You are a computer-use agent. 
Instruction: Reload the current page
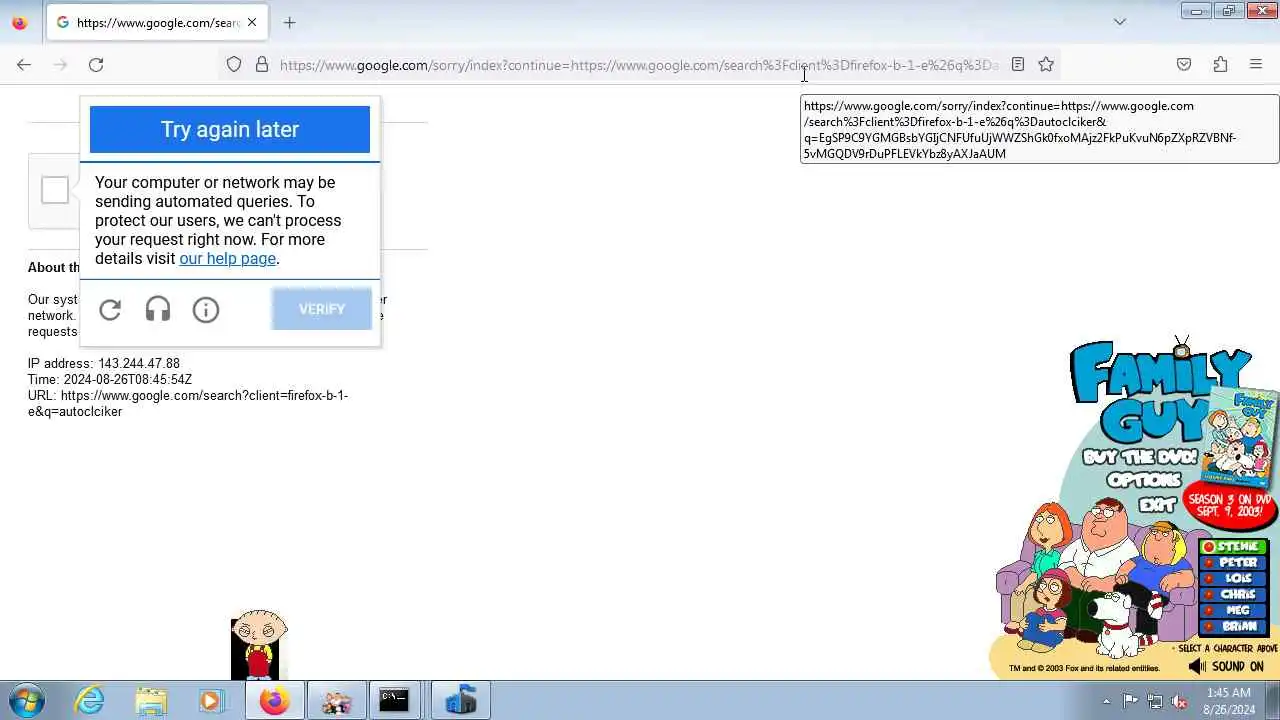[x=96, y=64]
